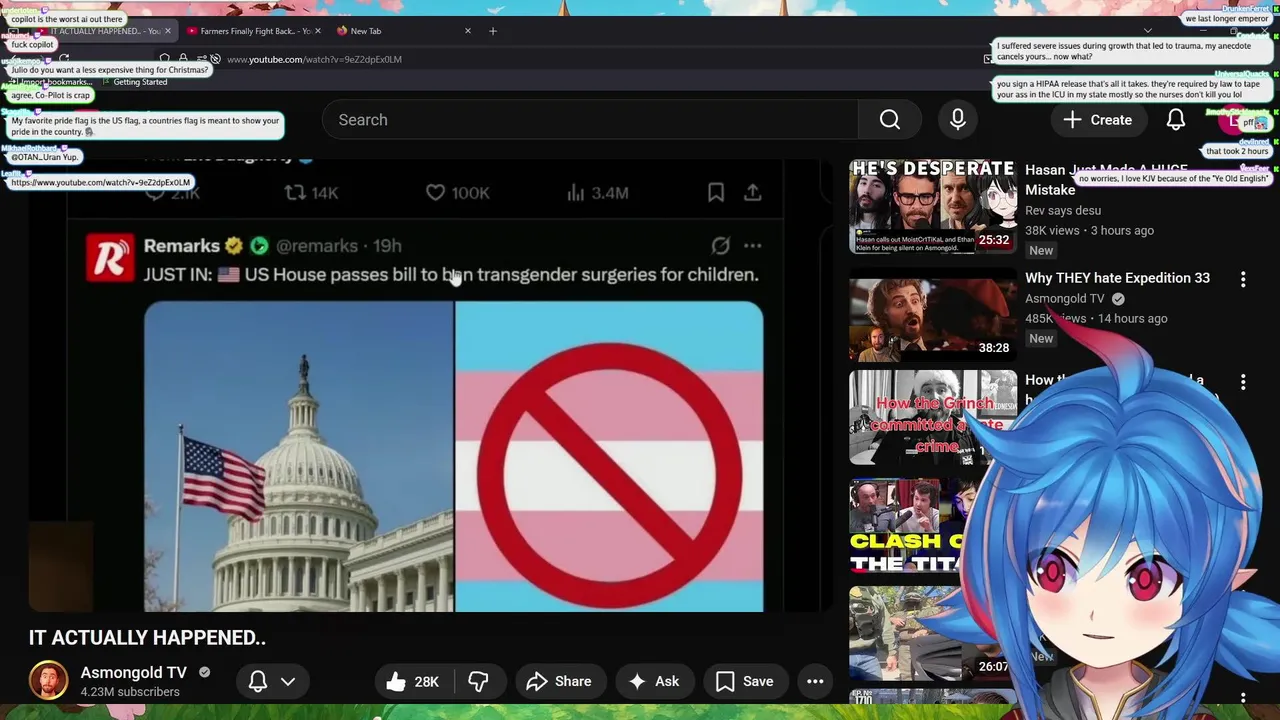Open HE'S DESPERATE Hasan video thumbnail

pos(933,207)
